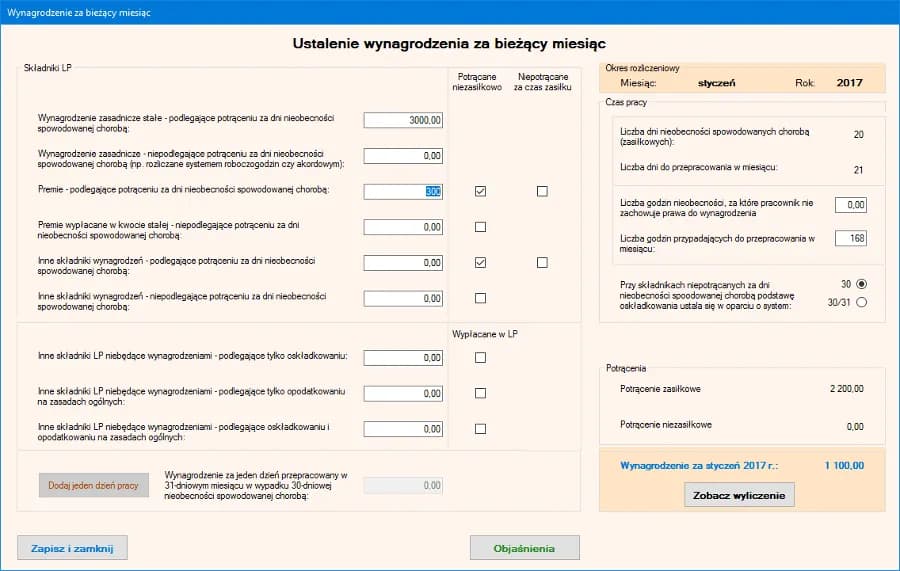Focus the Premie podlegające potrąceniu amount field
The height and width of the screenshot is (571, 900).
pos(403,191)
